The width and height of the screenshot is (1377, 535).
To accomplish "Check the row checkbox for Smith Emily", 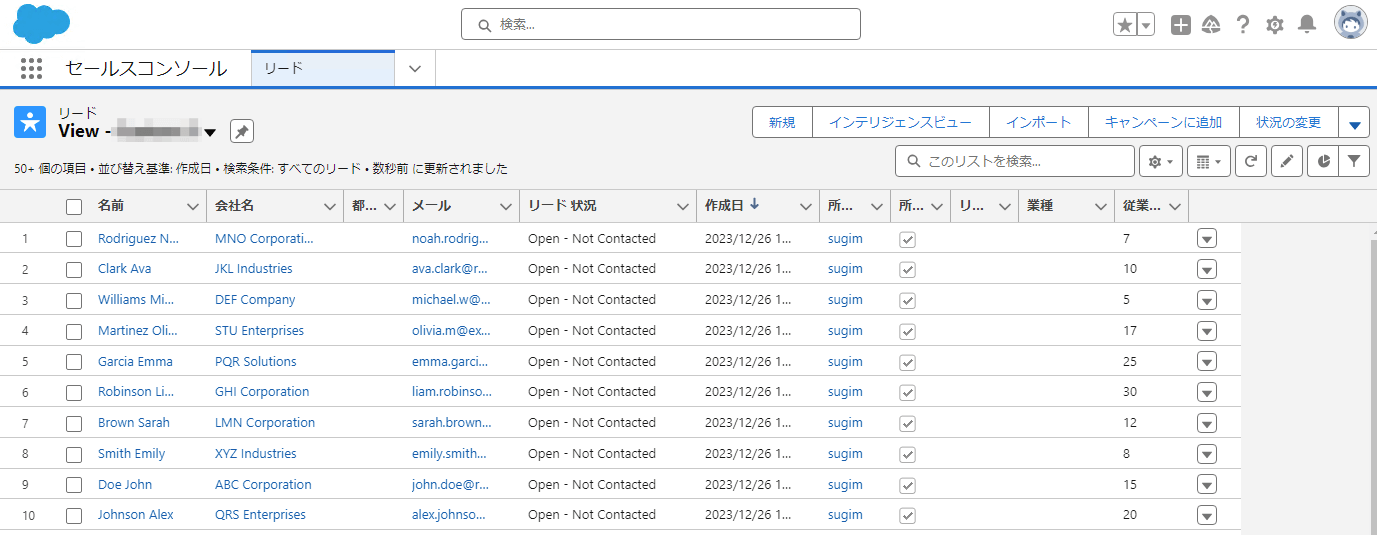I will [74, 454].
